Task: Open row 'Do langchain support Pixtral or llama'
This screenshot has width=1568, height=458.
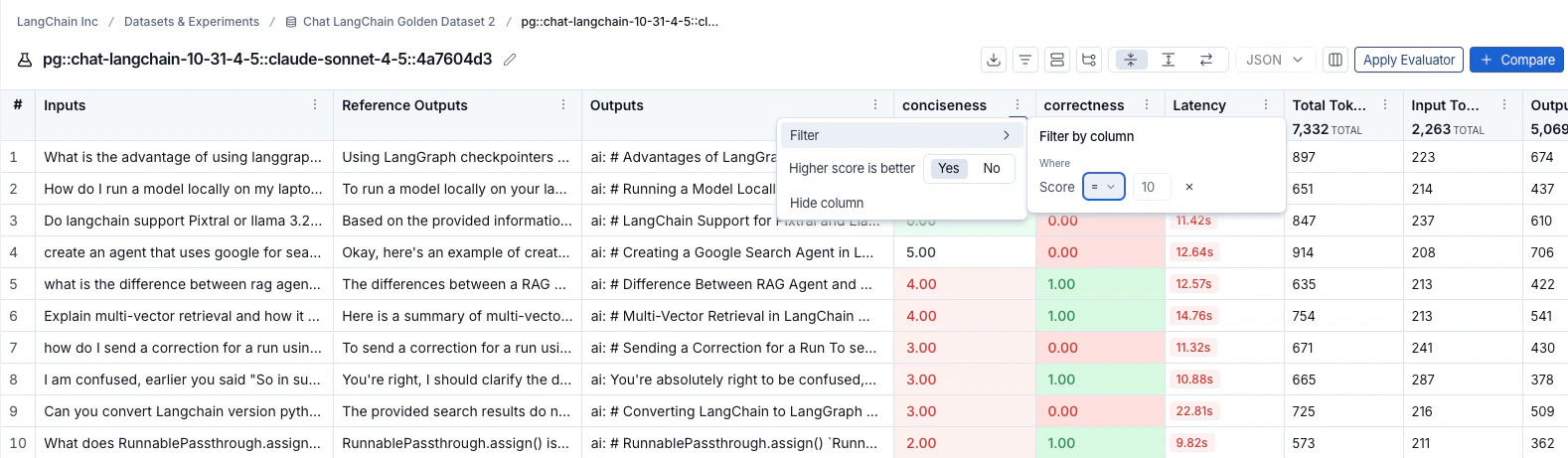Action: coord(183,221)
